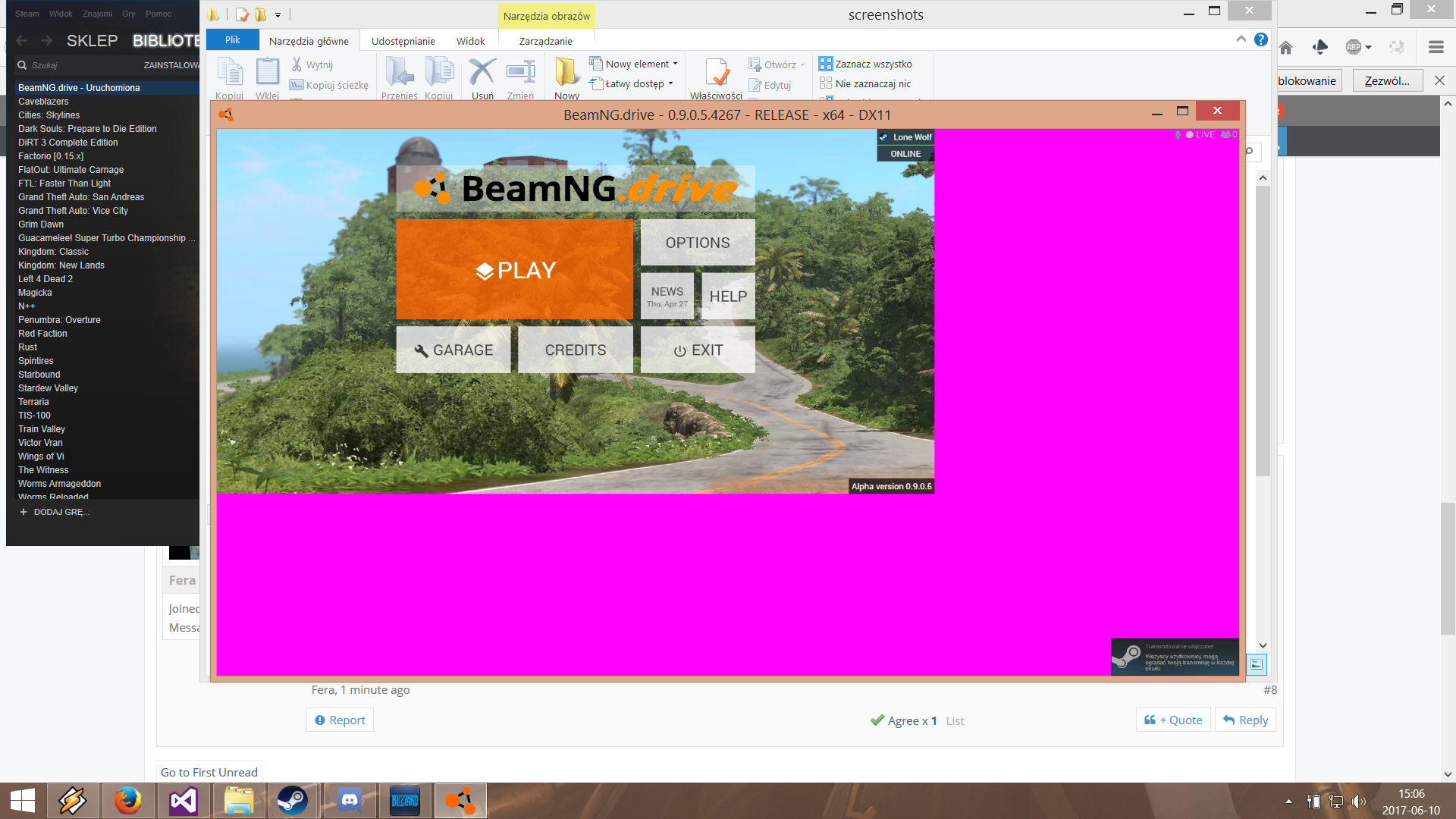Click + Quote link on forum post
This screenshot has width=1456, height=819.
click(x=1173, y=720)
